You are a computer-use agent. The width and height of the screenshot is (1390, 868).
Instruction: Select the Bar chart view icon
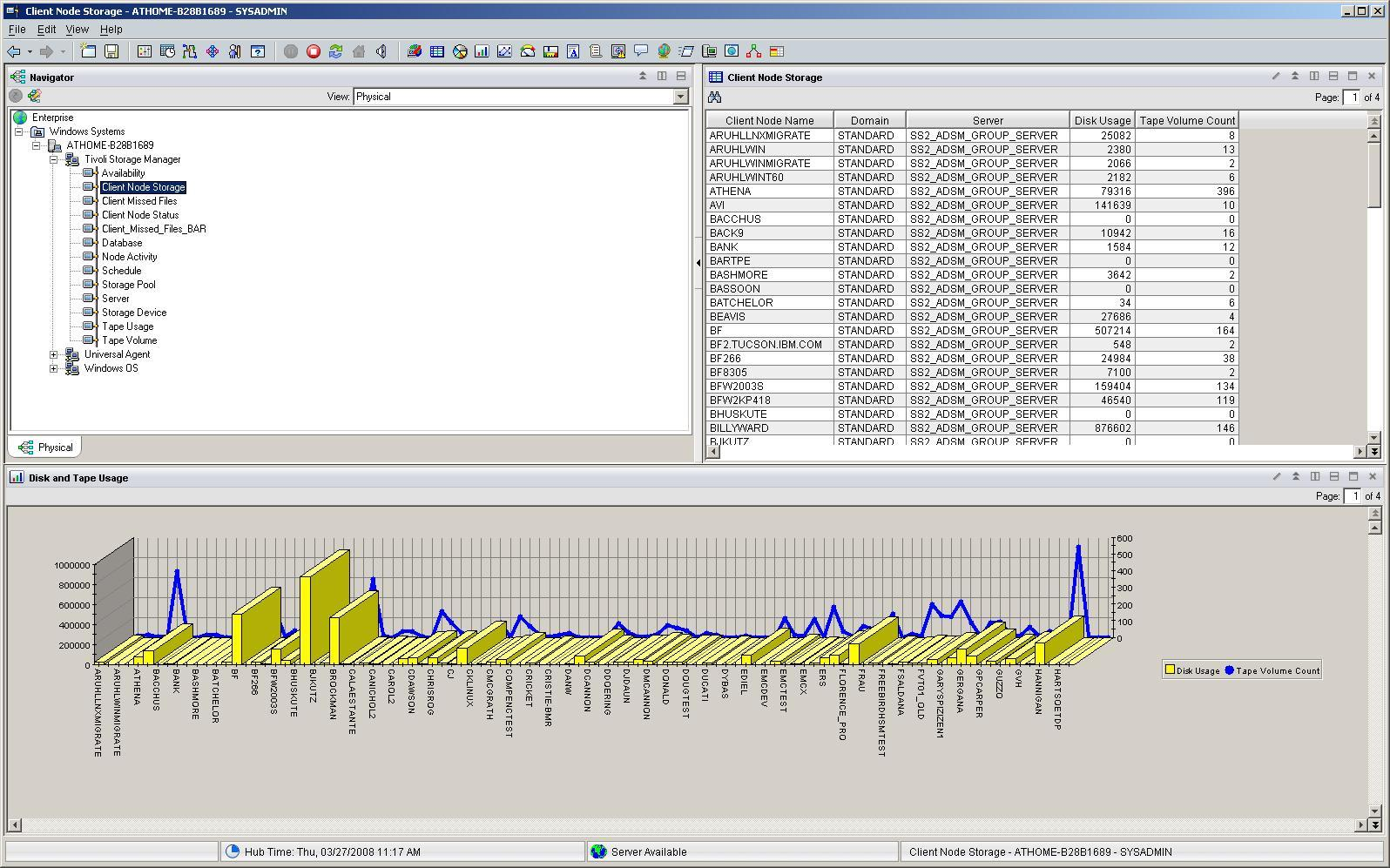click(x=482, y=51)
